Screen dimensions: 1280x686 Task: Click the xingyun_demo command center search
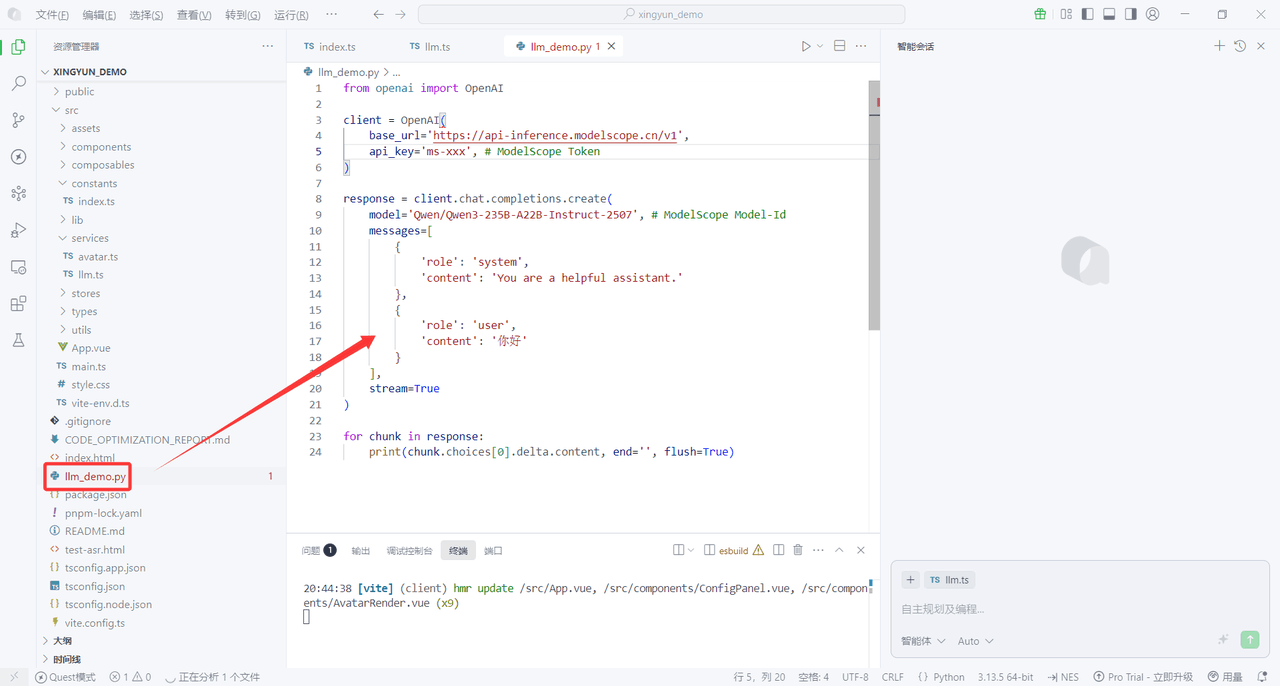[661, 15]
